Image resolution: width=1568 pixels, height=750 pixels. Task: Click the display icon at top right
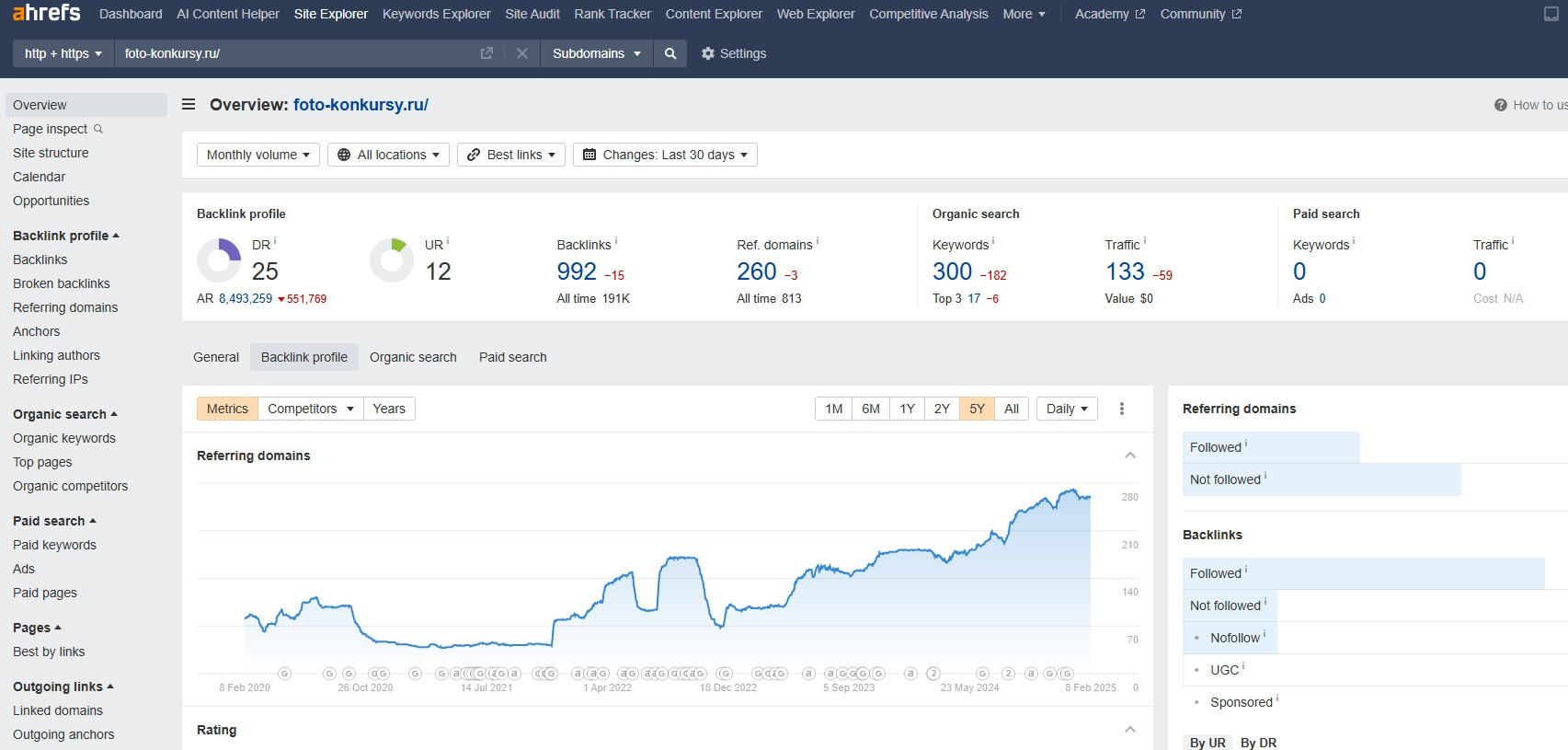coord(1551,14)
